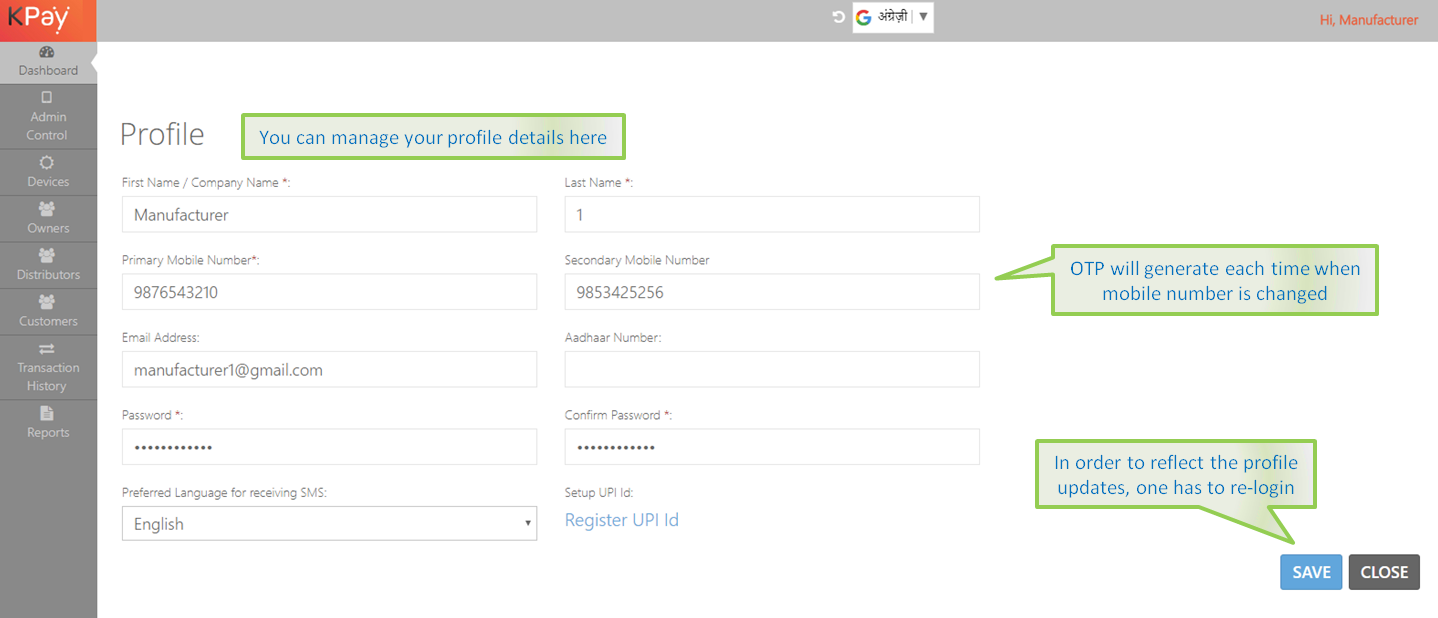Click the undo translation arrow icon

839,17
